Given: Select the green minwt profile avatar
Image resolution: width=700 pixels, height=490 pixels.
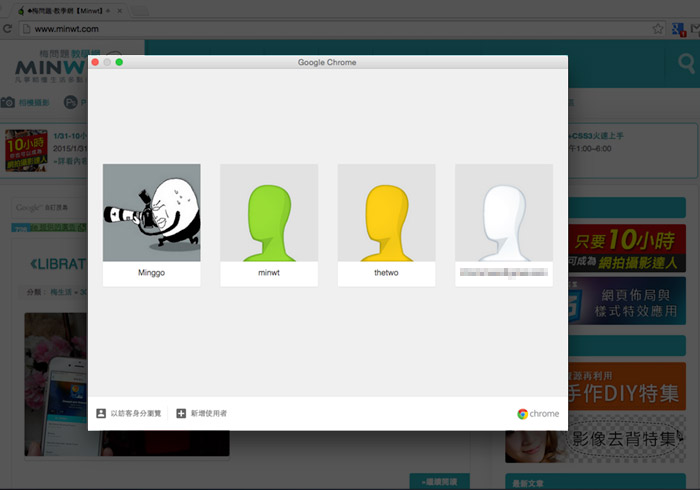Looking at the screenshot, I should click(x=269, y=212).
